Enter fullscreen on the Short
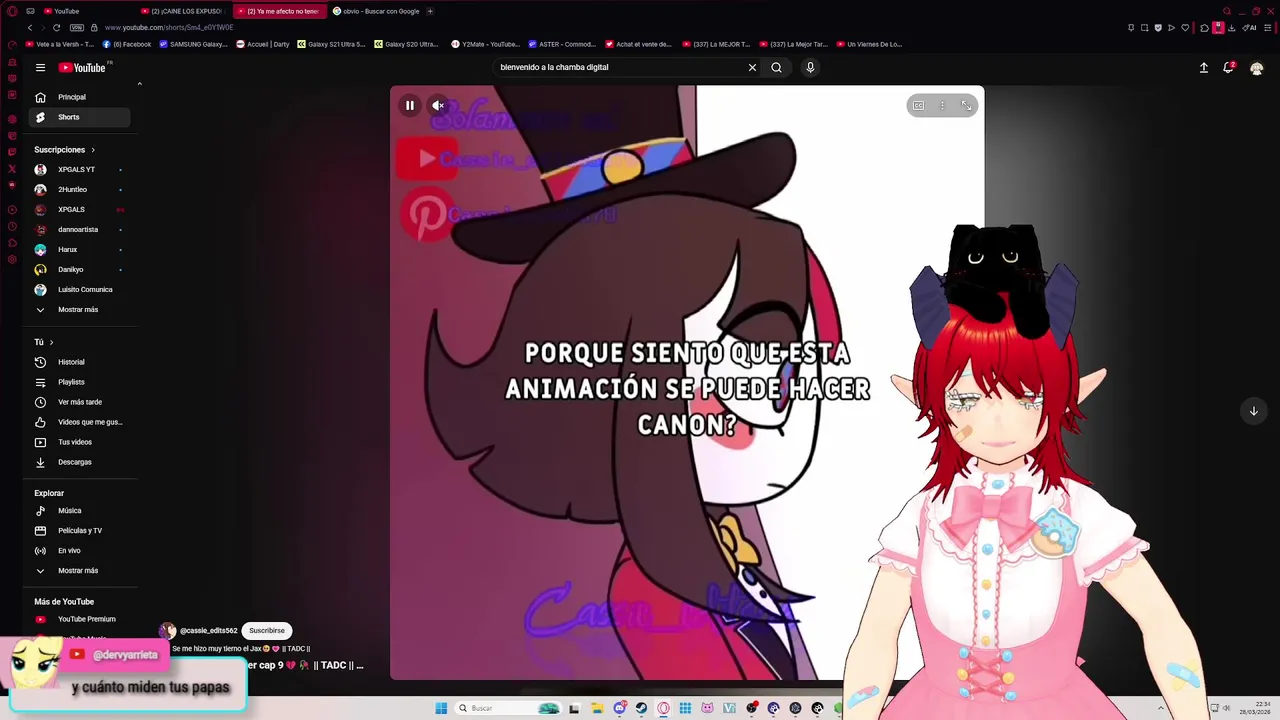 [x=966, y=105]
